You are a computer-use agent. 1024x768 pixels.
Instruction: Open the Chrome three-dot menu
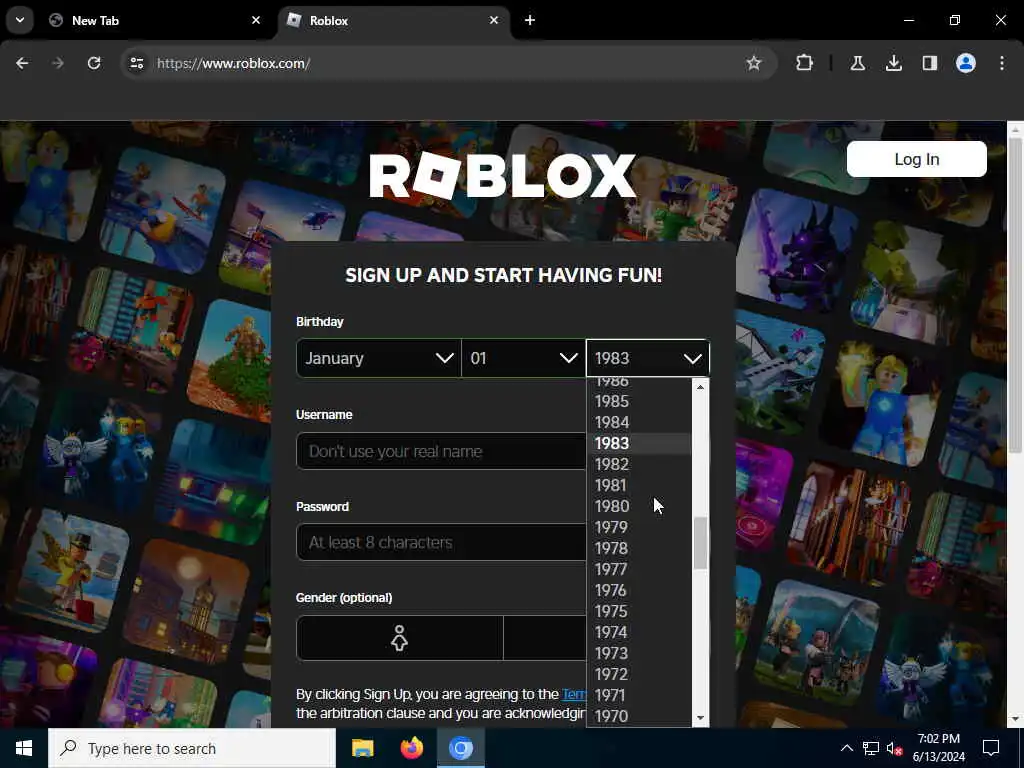(1002, 63)
